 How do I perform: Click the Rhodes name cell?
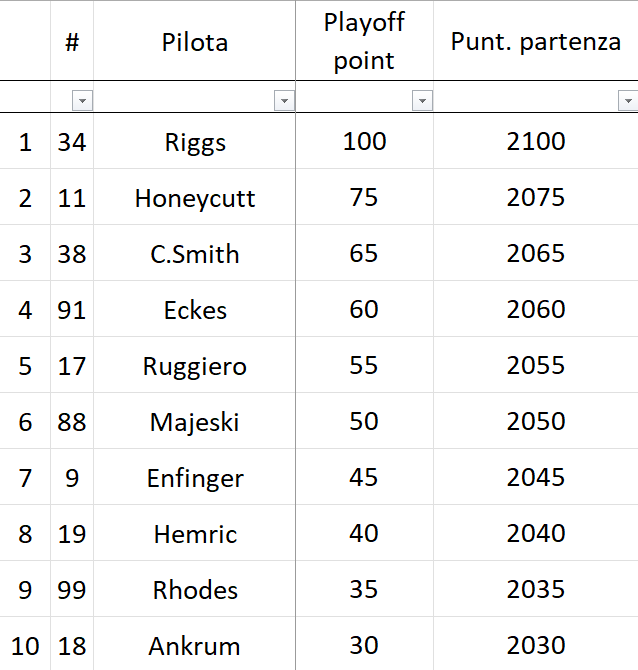click(x=194, y=589)
